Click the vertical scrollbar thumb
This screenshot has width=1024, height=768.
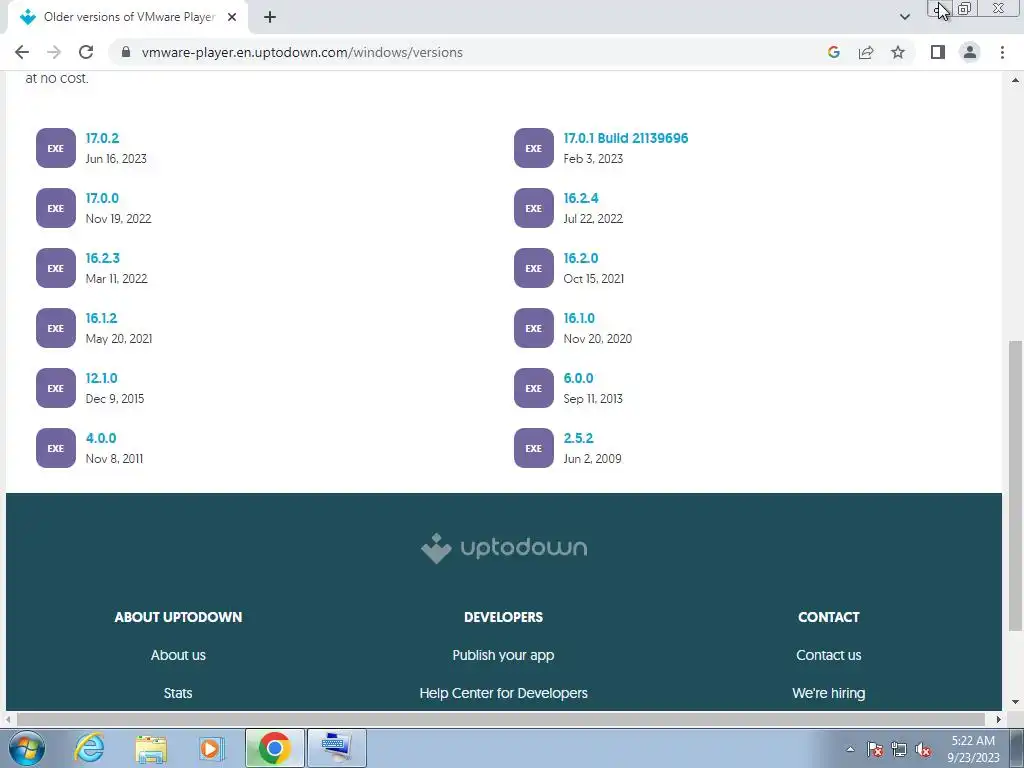point(1016,485)
